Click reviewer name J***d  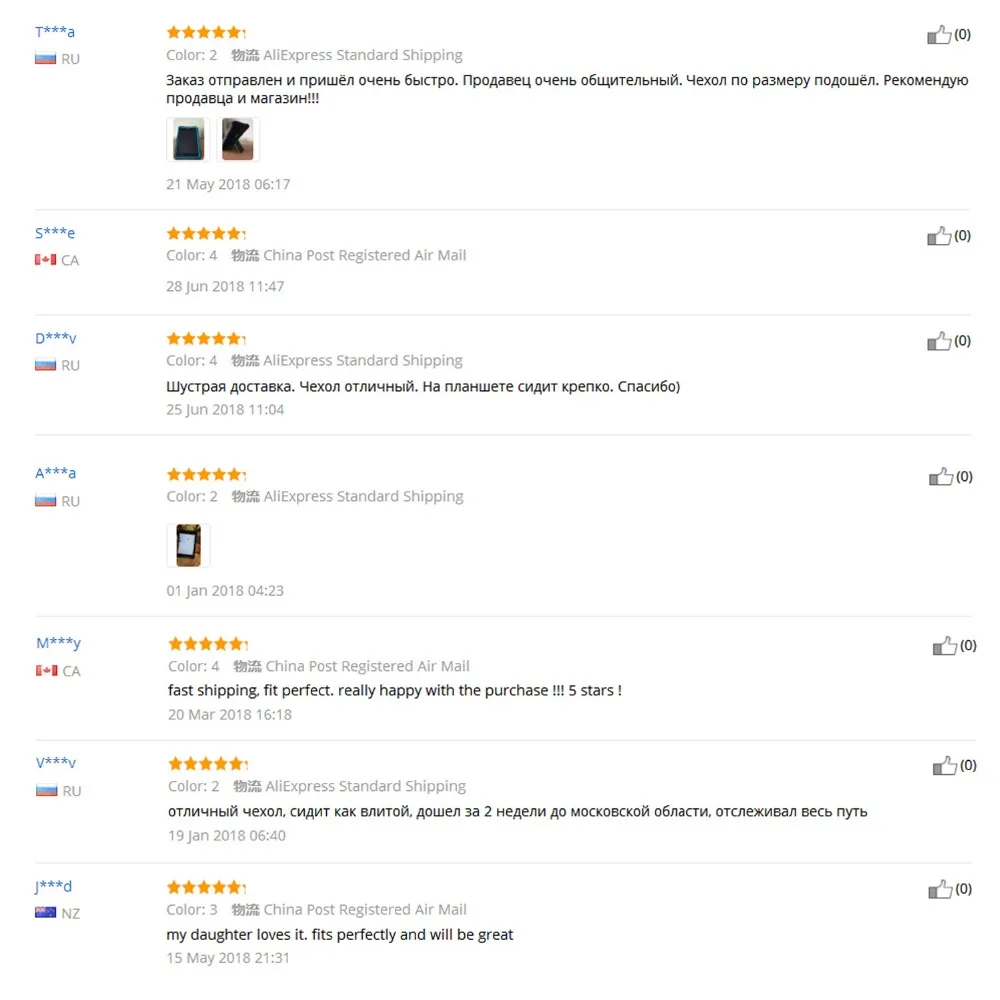(54, 886)
